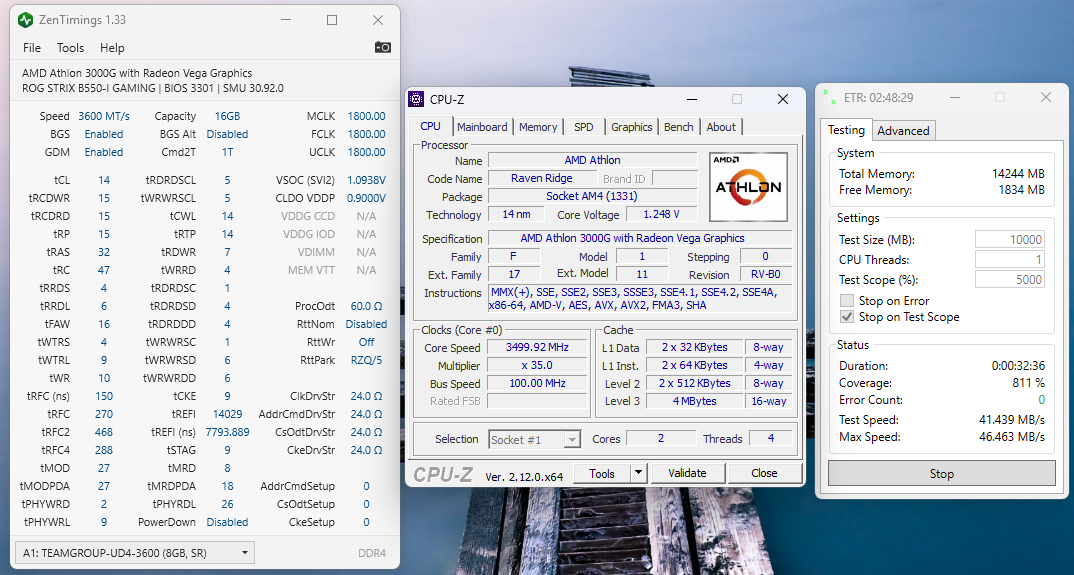This screenshot has width=1074, height=575.
Task: Click the ZenTimings app logo icon
Action: [25, 20]
